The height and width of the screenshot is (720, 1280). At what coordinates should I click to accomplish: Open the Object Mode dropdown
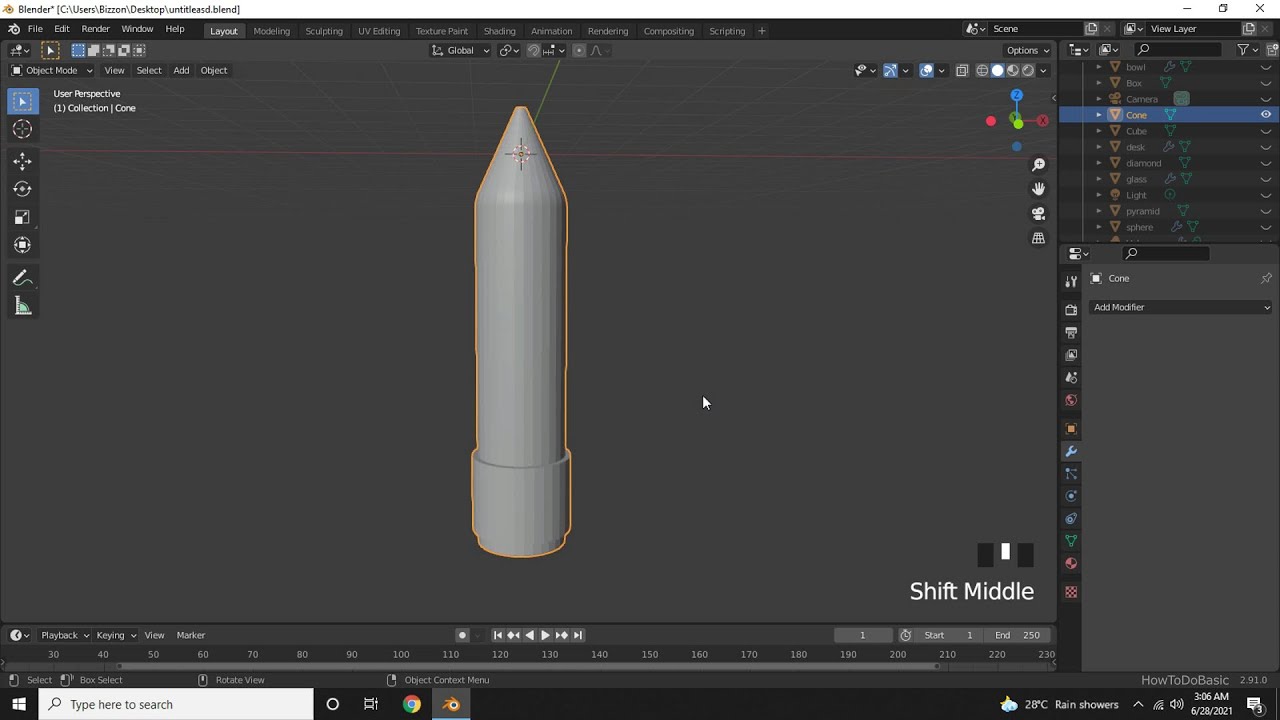tap(51, 70)
